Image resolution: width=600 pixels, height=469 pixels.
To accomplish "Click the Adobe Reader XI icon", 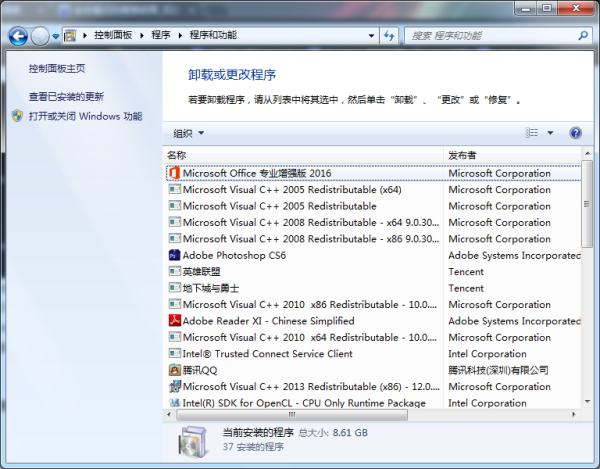I will click(174, 321).
